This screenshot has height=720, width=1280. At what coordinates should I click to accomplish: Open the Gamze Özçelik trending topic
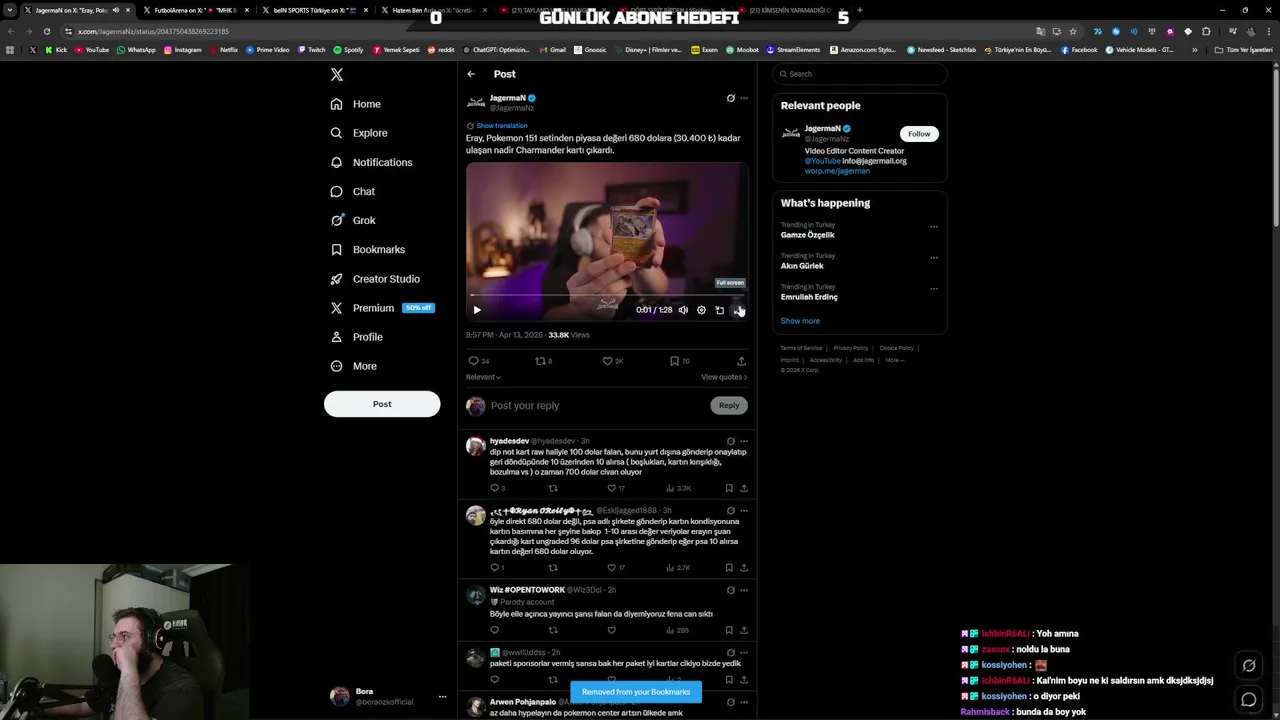click(x=807, y=235)
